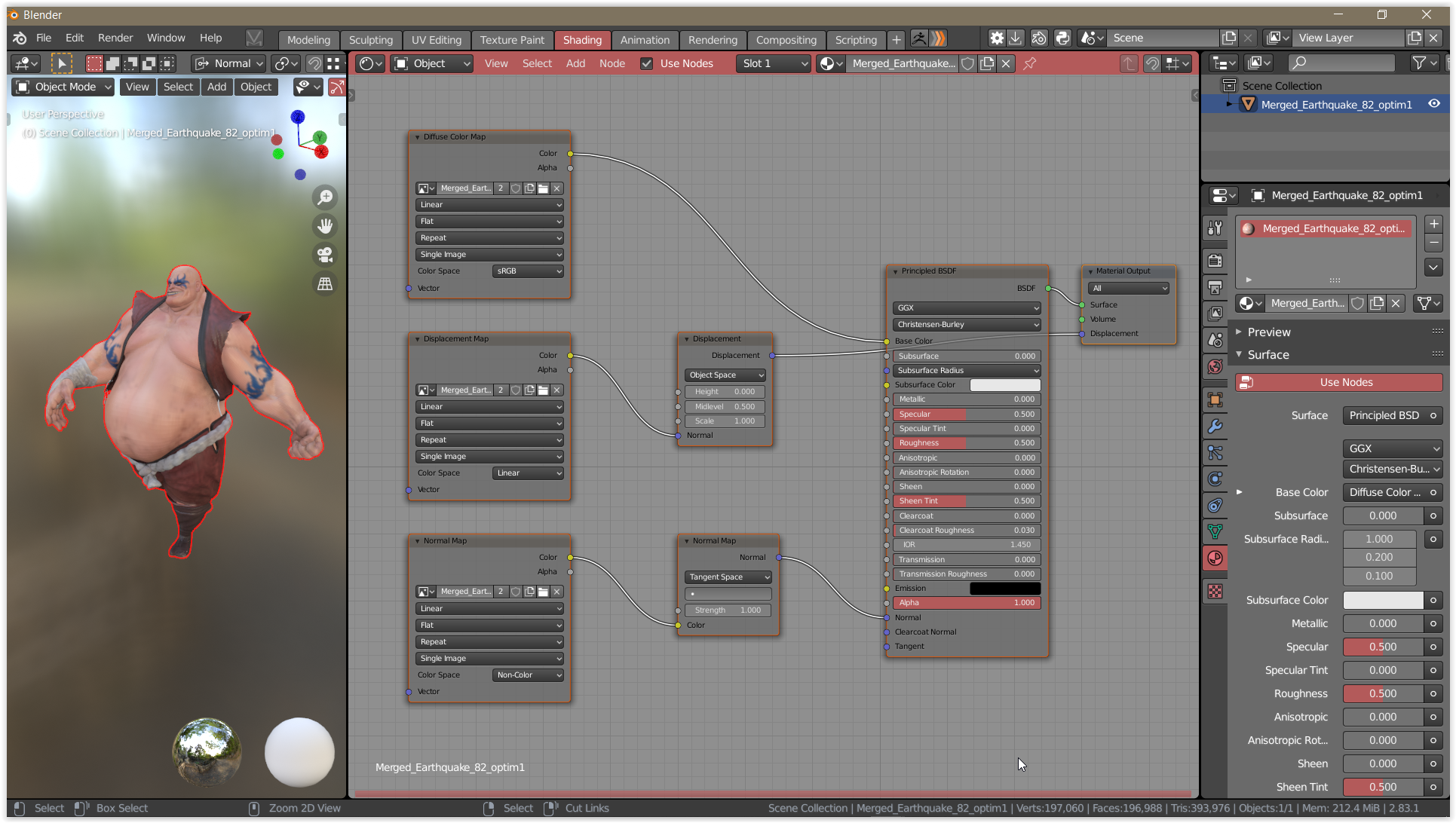
Task: Open Tangent Space dropdown in Normal Map node
Action: click(x=728, y=577)
